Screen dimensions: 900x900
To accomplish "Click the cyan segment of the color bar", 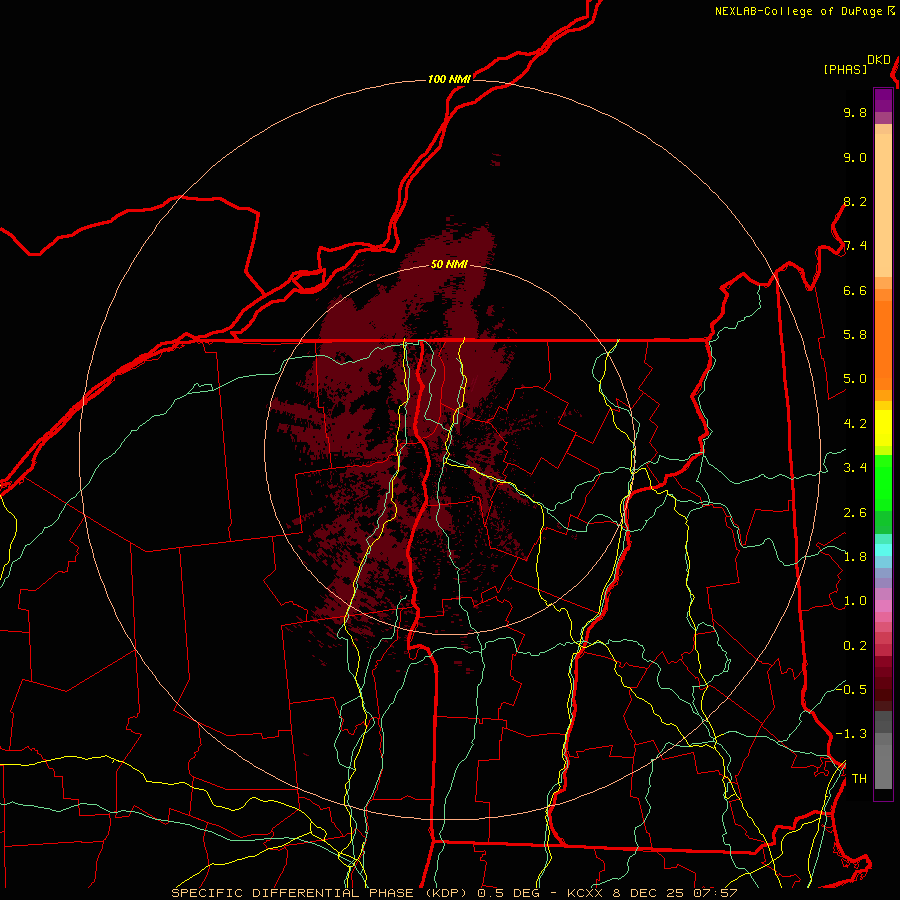I will 883,550.
